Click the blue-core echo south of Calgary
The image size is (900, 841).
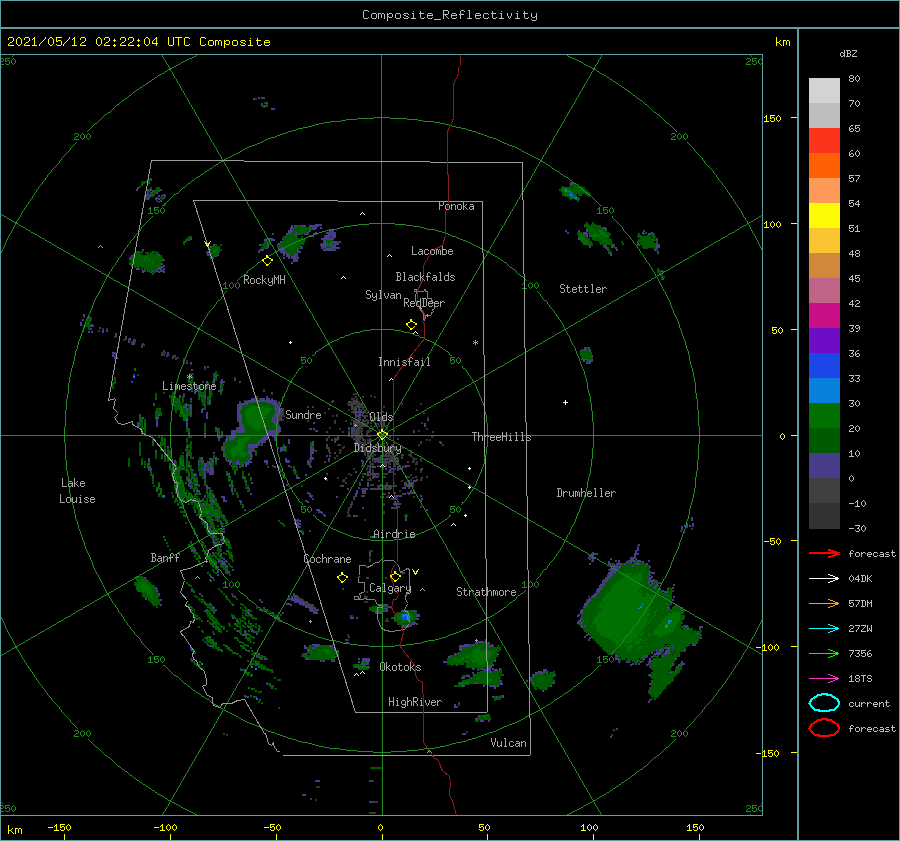coord(405,618)
